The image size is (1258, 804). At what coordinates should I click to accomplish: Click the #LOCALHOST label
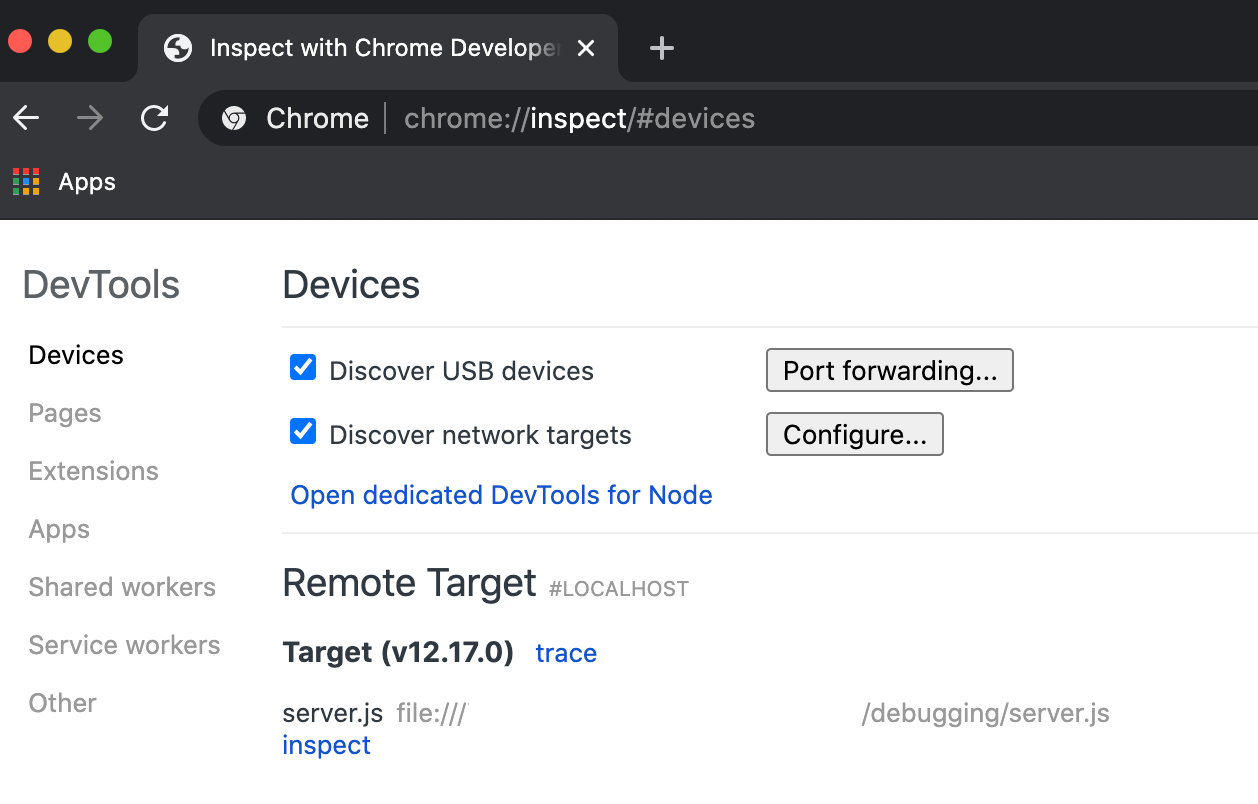point(619,589)
